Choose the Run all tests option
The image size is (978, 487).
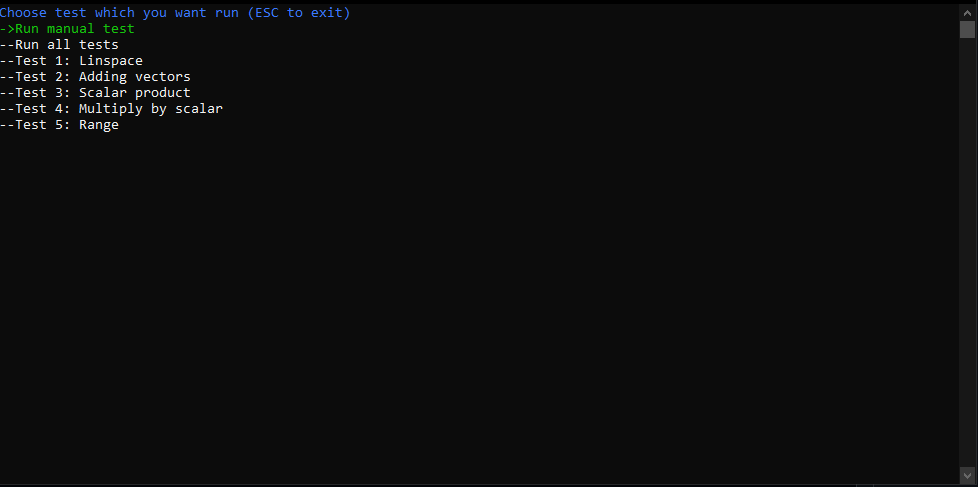(x=59, y=45)
